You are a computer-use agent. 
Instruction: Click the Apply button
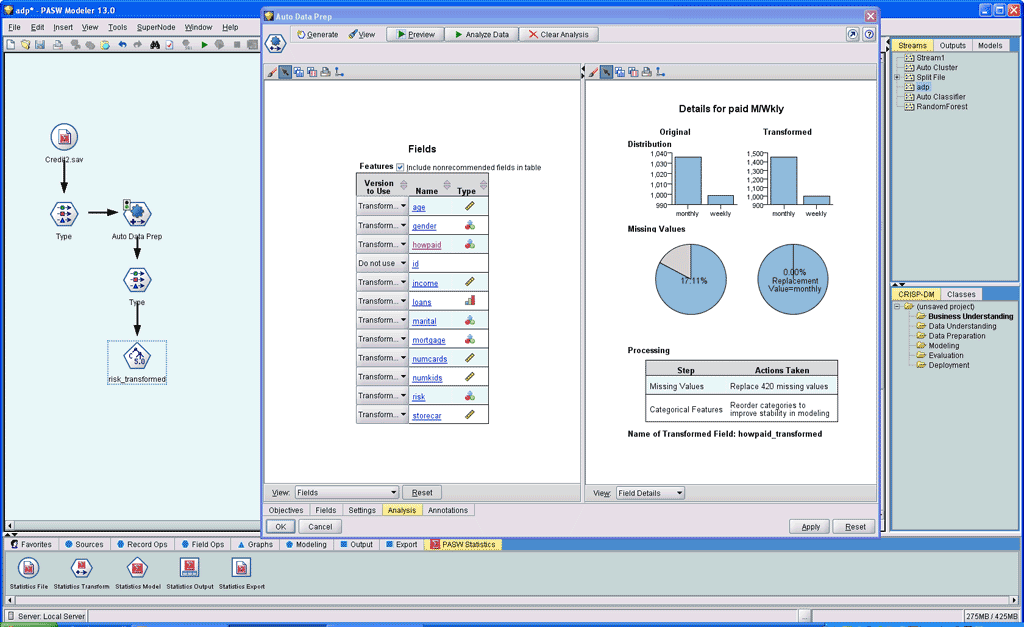coord(810,526)
